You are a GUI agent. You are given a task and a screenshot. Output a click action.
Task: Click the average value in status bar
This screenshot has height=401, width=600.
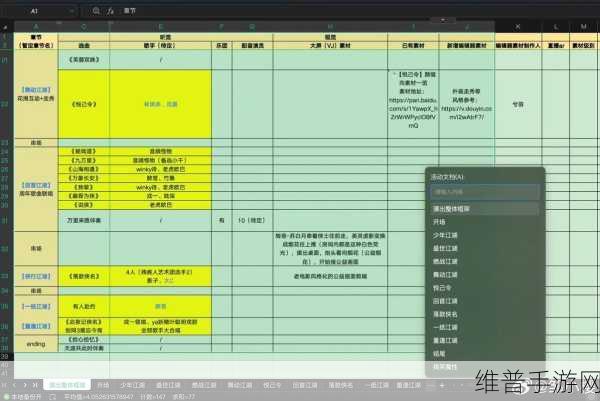[98, 397]
